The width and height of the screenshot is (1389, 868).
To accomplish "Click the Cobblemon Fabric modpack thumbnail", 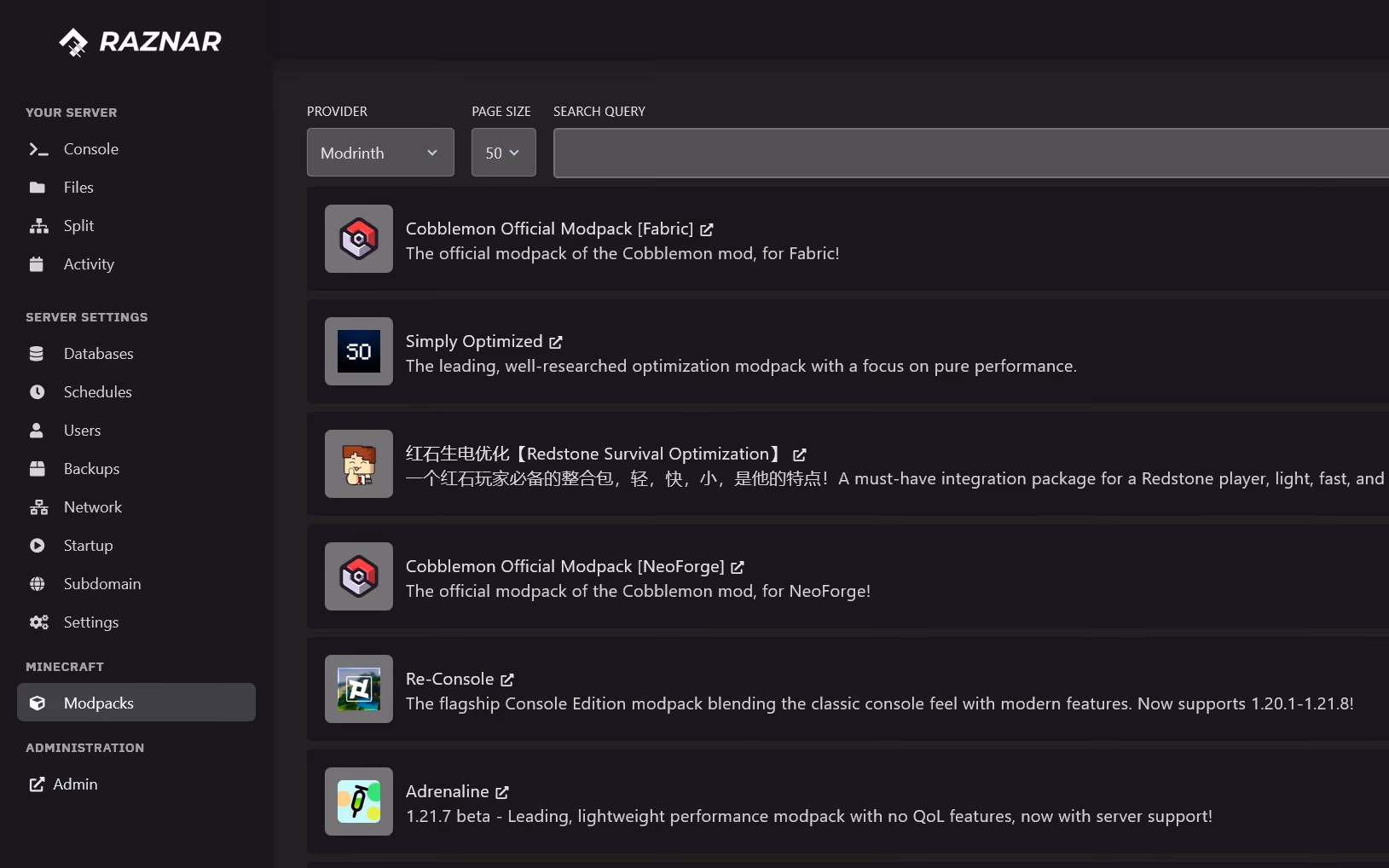I will pos(359,239).
